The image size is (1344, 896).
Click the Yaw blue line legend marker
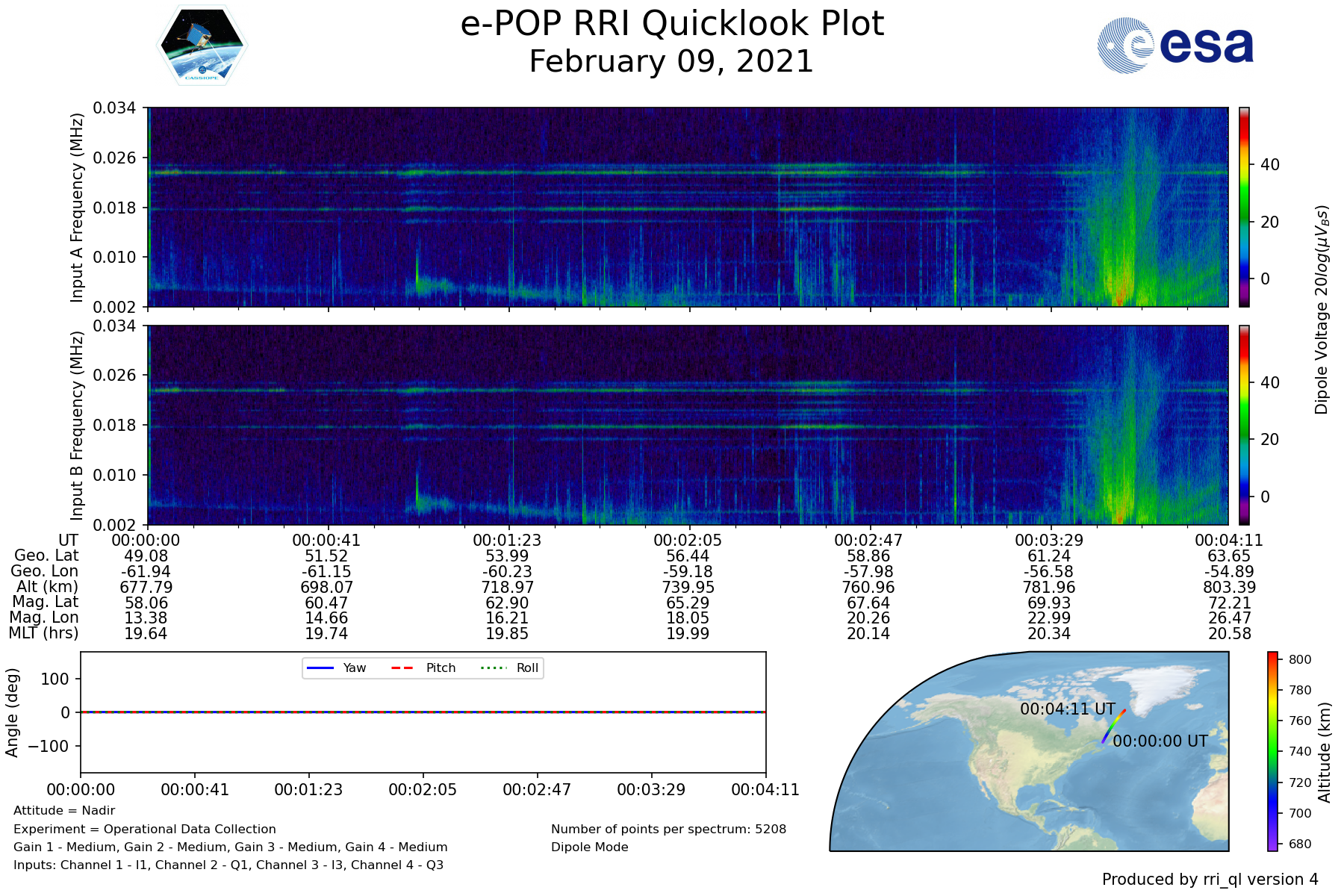pos(320,668)
